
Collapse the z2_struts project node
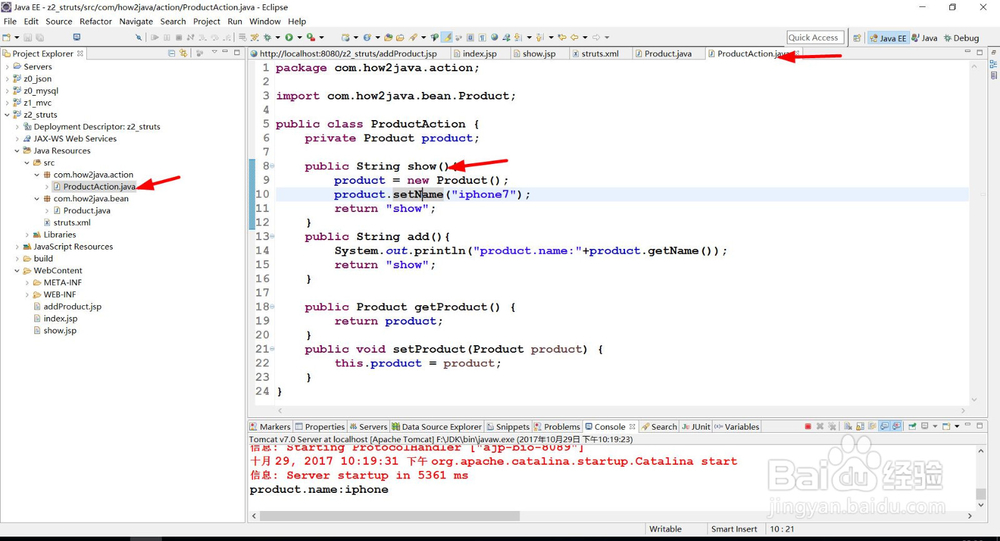coord(7,115)
